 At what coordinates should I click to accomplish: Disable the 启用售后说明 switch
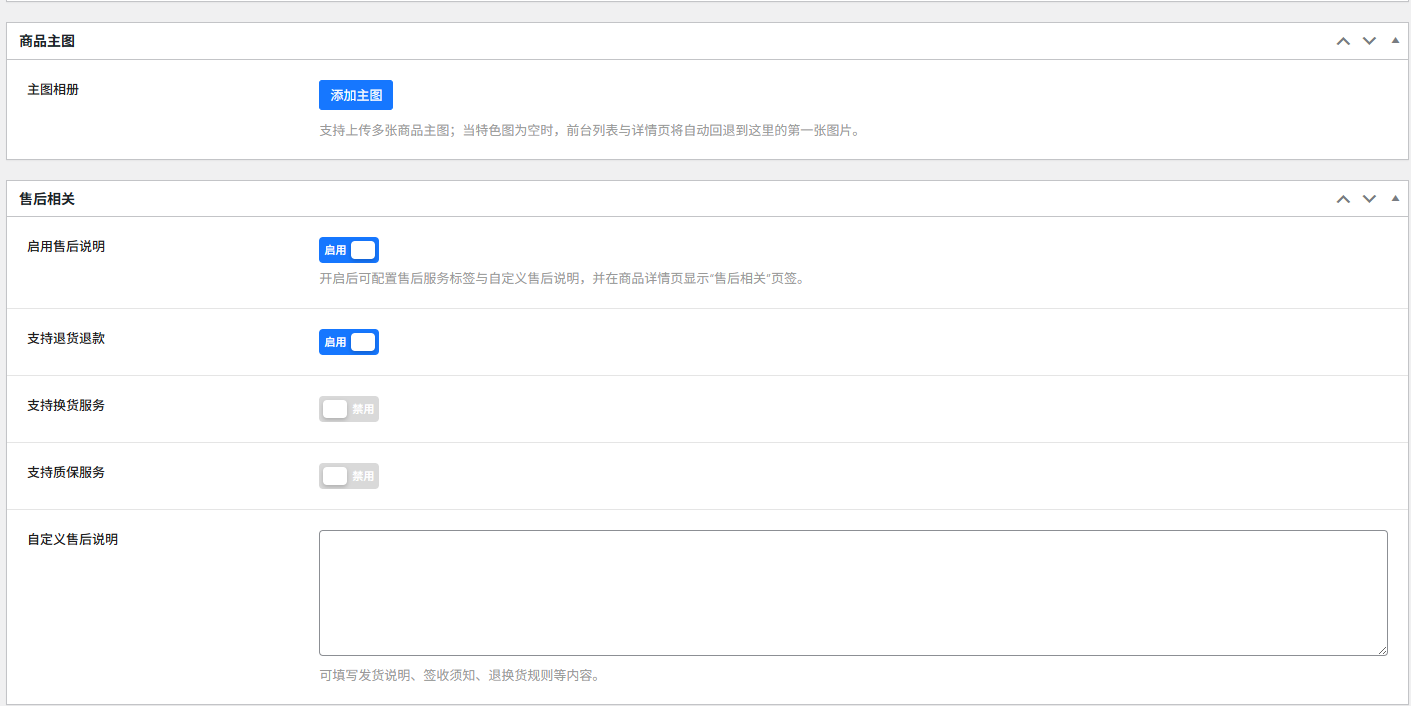pyautogui.click(x=349, y=250)
